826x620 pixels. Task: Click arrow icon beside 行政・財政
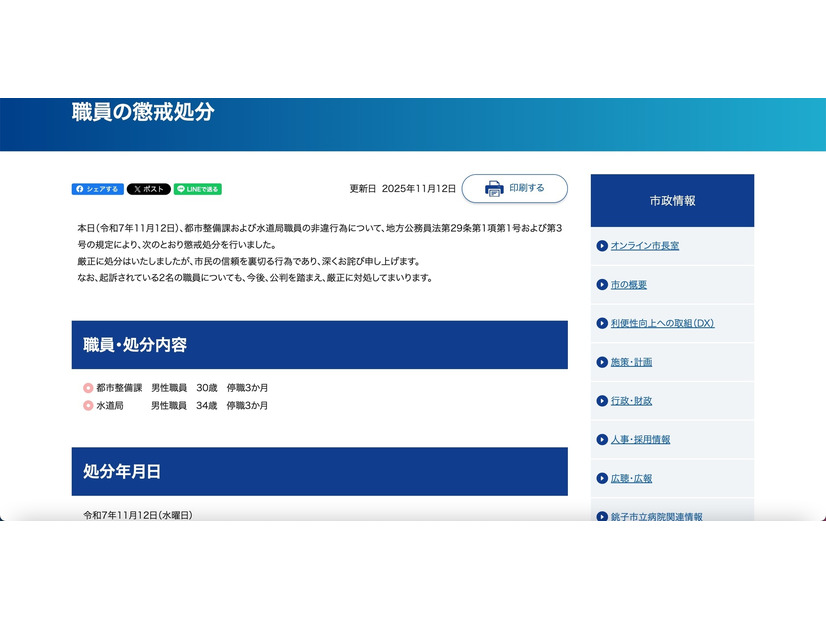coord(602,401)
